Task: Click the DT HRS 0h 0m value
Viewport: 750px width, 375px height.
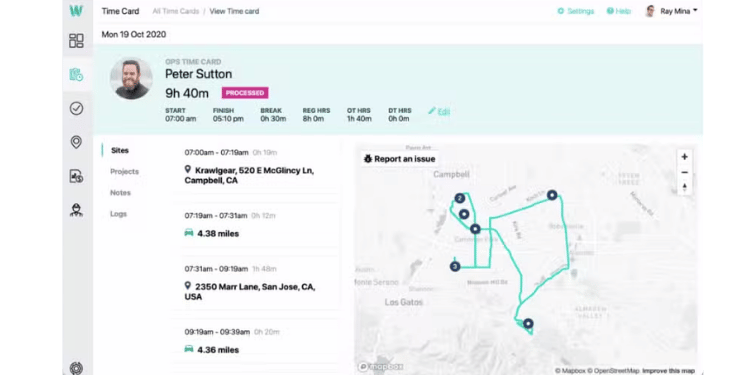Action: (x=399, y=119)
